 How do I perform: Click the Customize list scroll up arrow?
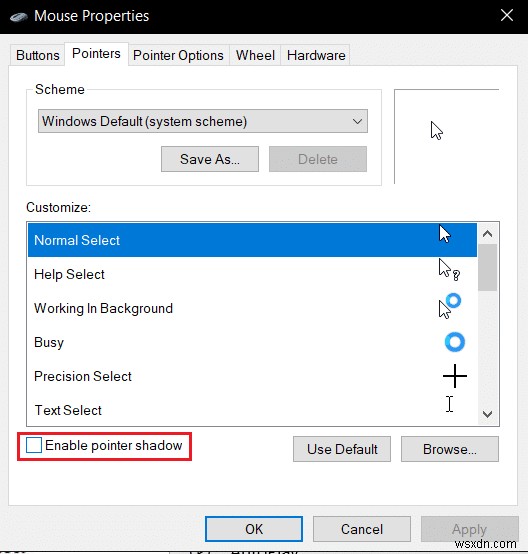tap(488, 234)
